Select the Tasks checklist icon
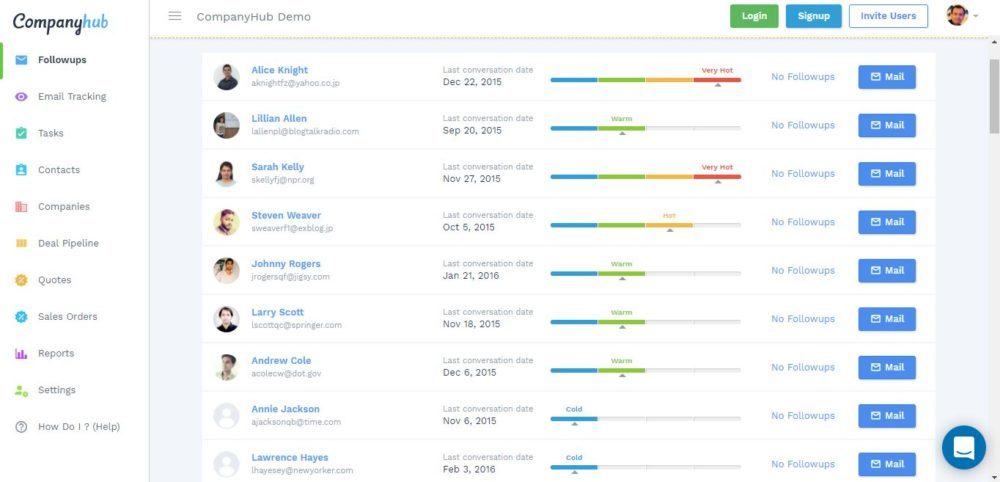 21,133
